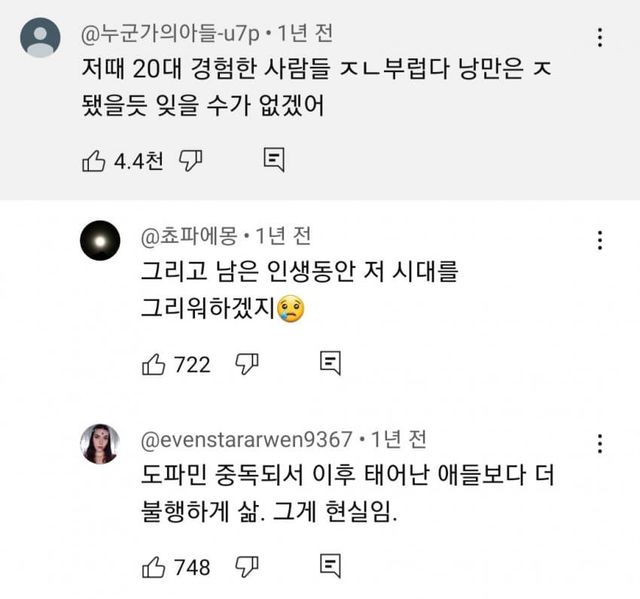The height and width of the screenshot is (599, 640).
Task: Open three-dot menu for evenstararwen9367 reply
Action: [x=599, y=443]
